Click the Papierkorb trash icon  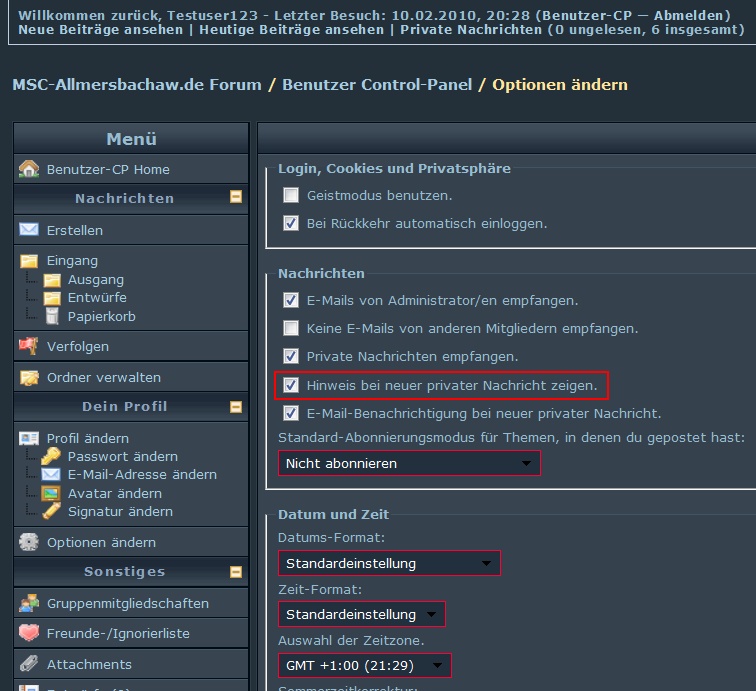pos(52,316)
